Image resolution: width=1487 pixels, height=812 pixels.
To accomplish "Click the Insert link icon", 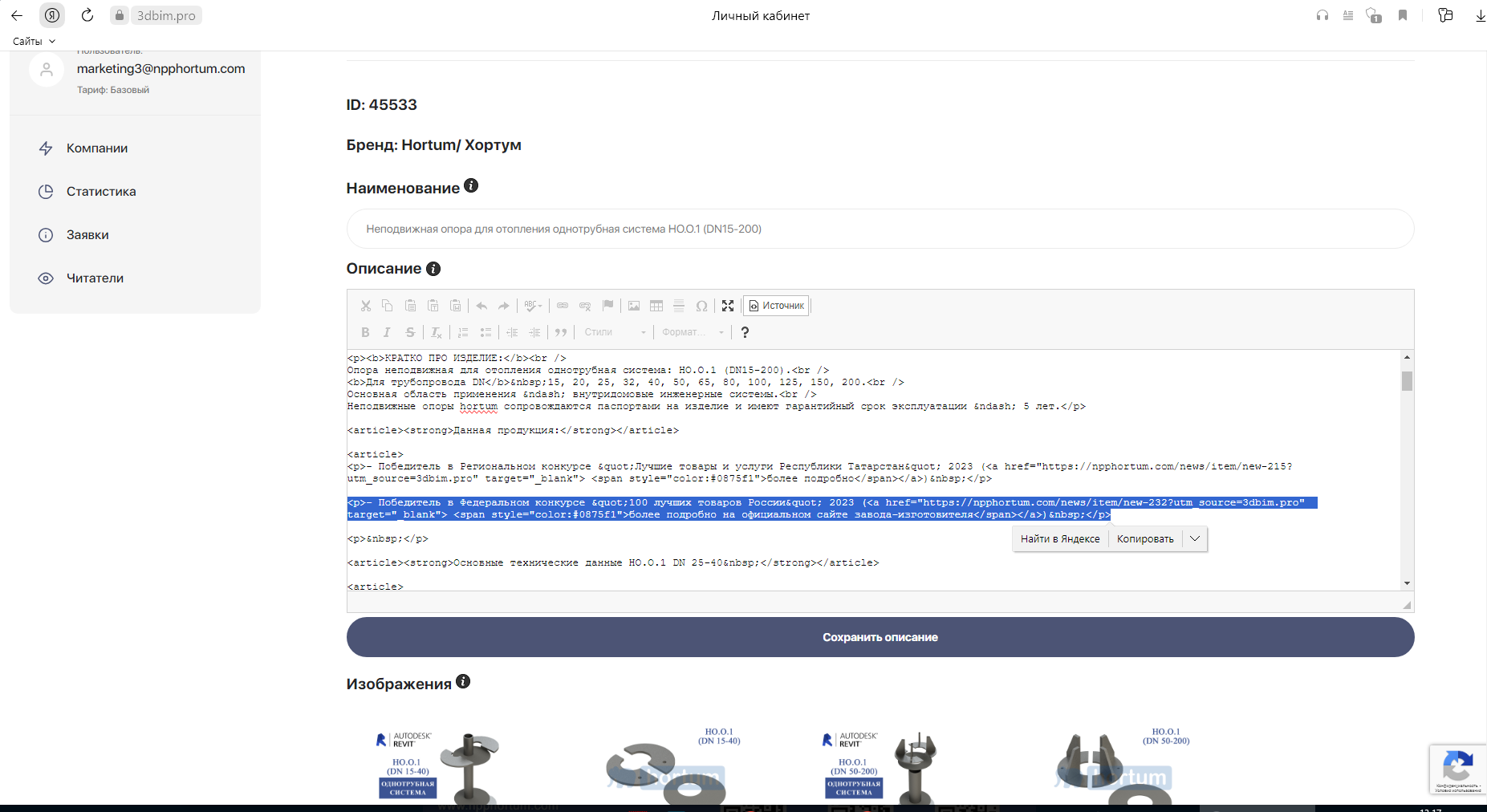I will [x=563, y=306].
